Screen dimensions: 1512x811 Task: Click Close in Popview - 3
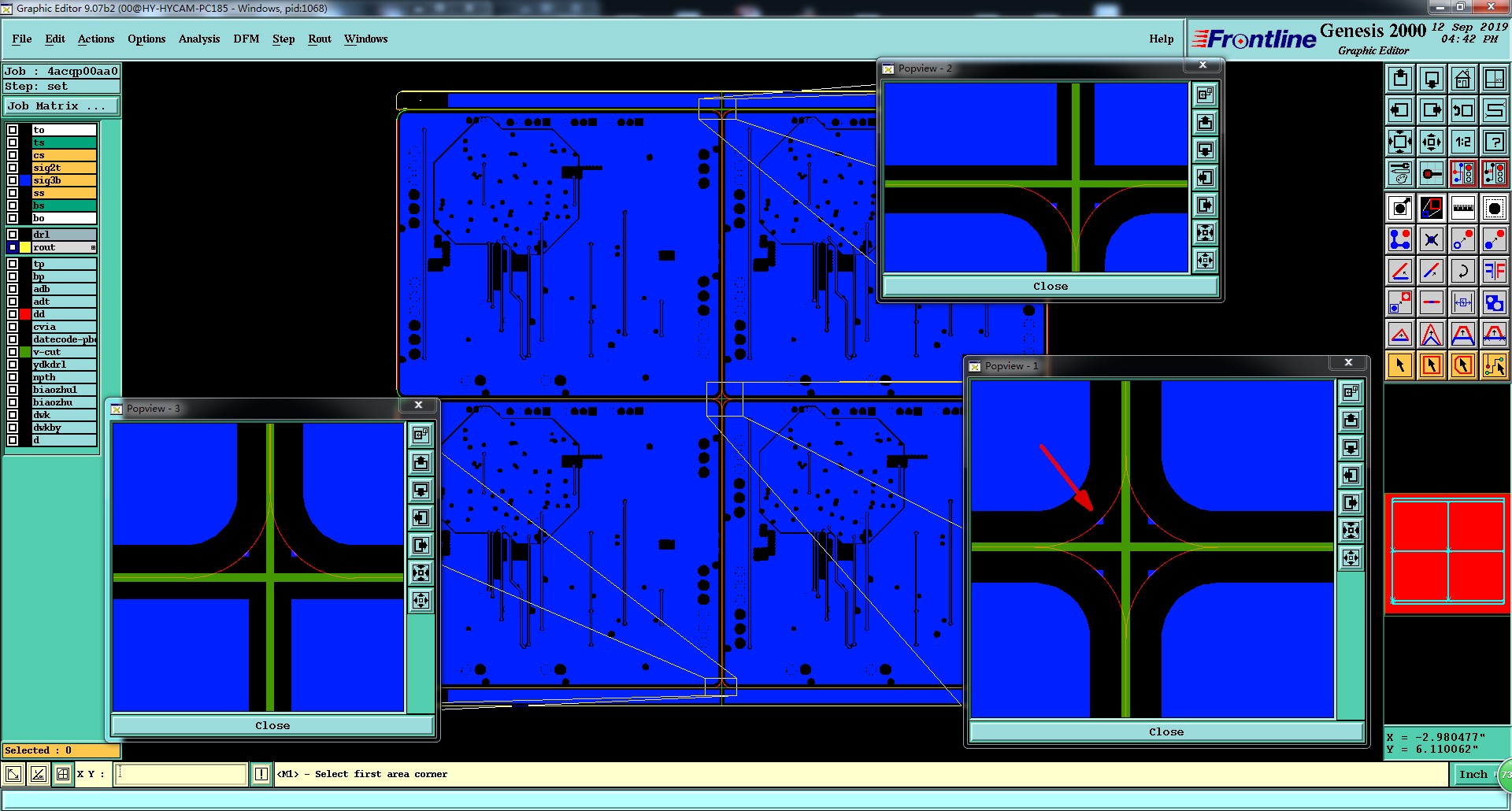272,725
